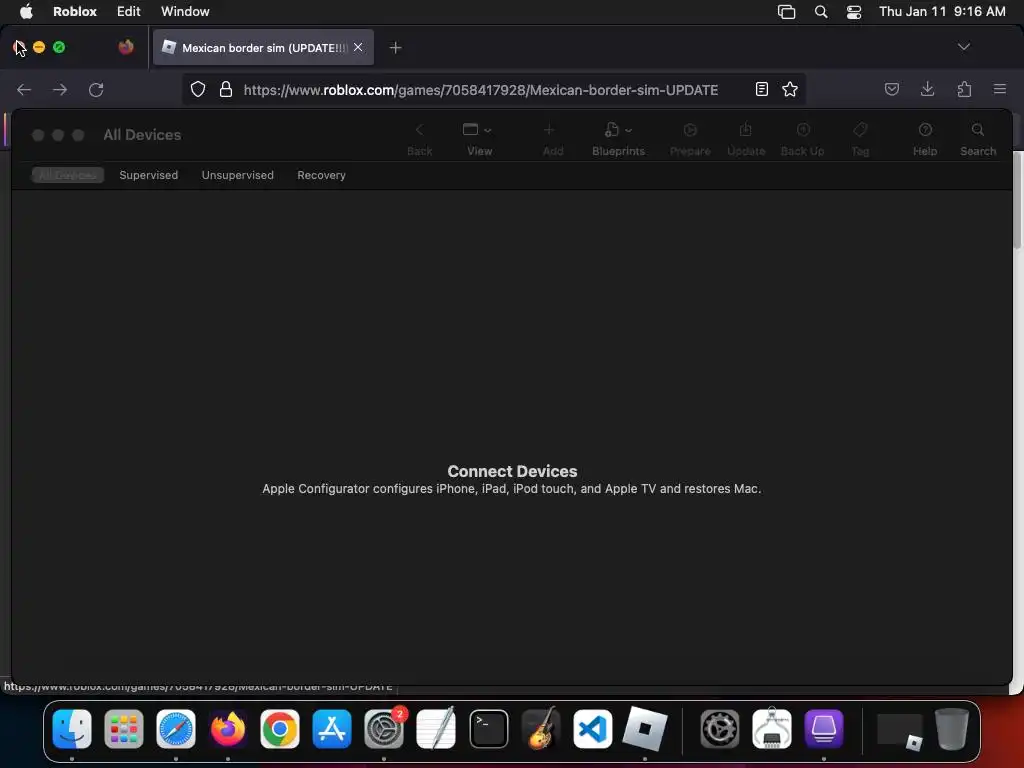The width and height of the screenshot is (1024, 768).
Task: Open Firefox extensions menu
Action: [964, 89]
